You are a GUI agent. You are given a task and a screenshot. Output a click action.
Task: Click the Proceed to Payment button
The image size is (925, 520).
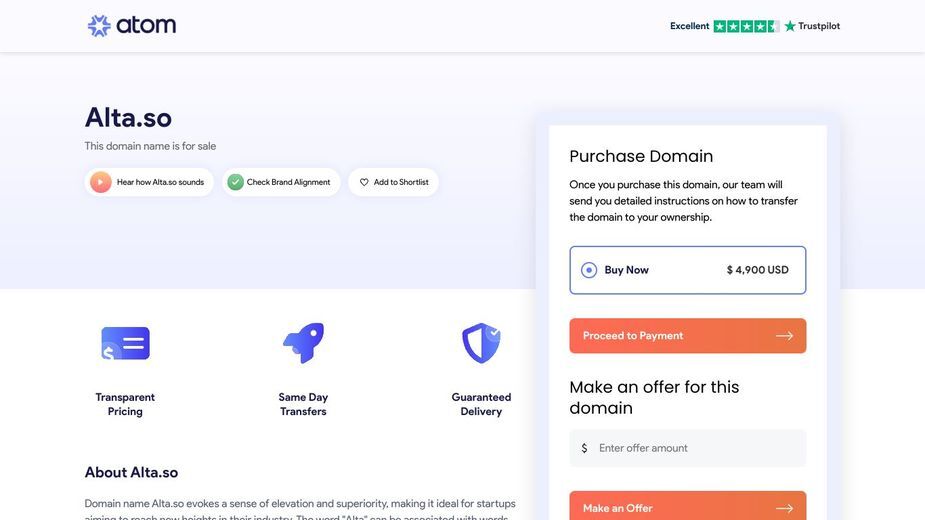688,336
